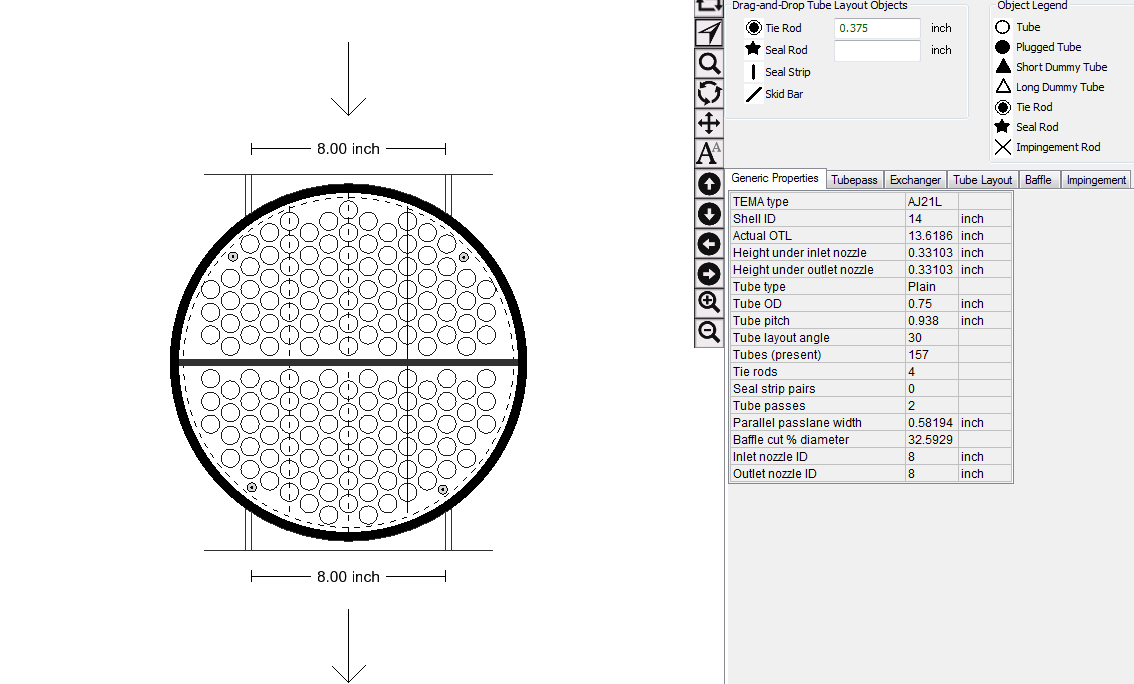Click the empty Seal Rod diameter field

coord(877,50)
